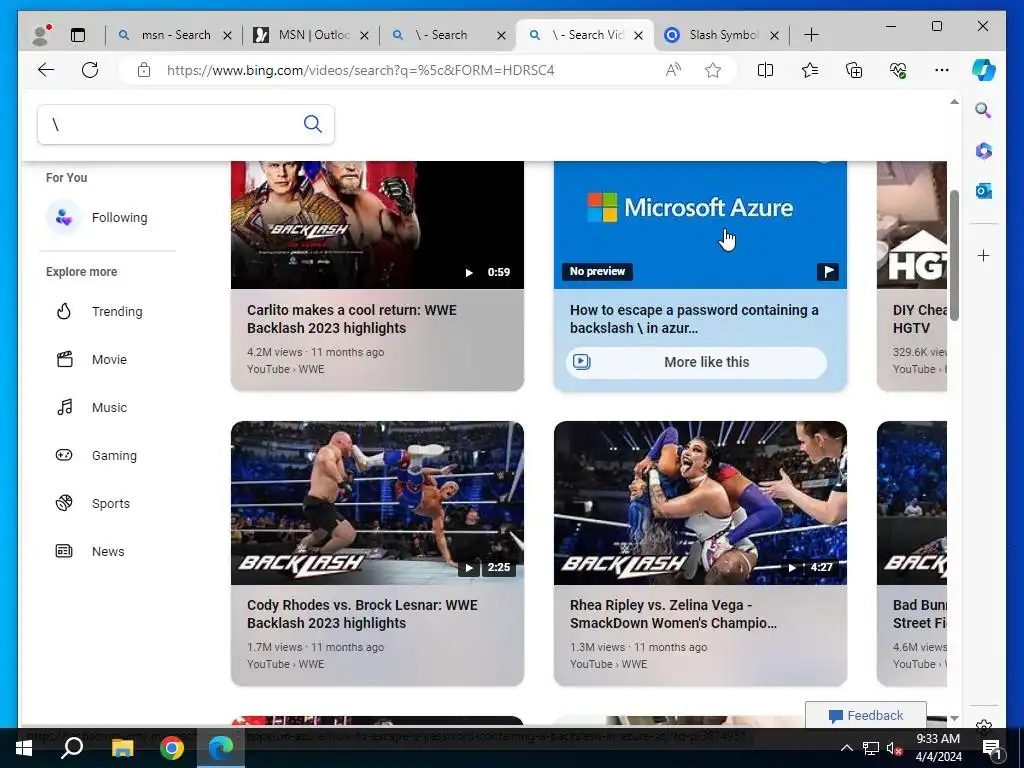Click the Bing video search input field

click(x=170, y=124)
